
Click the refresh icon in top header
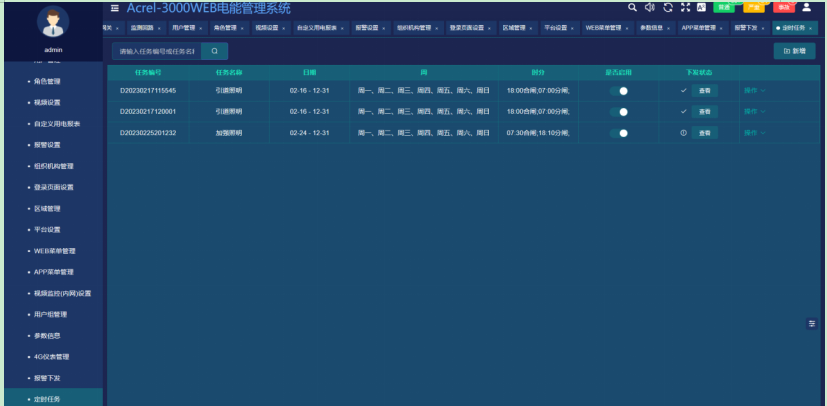click(x=667, y=7)
